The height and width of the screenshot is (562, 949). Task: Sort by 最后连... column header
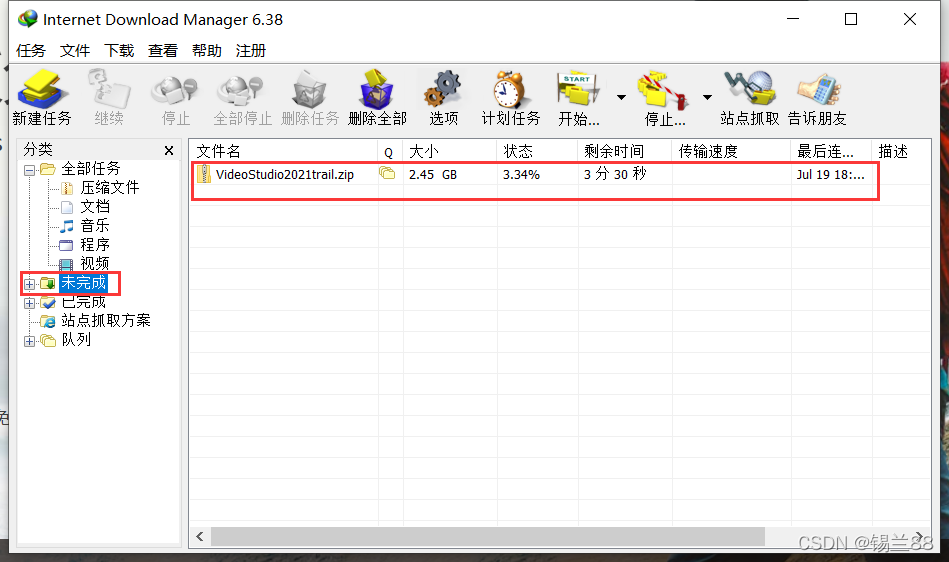832,151
